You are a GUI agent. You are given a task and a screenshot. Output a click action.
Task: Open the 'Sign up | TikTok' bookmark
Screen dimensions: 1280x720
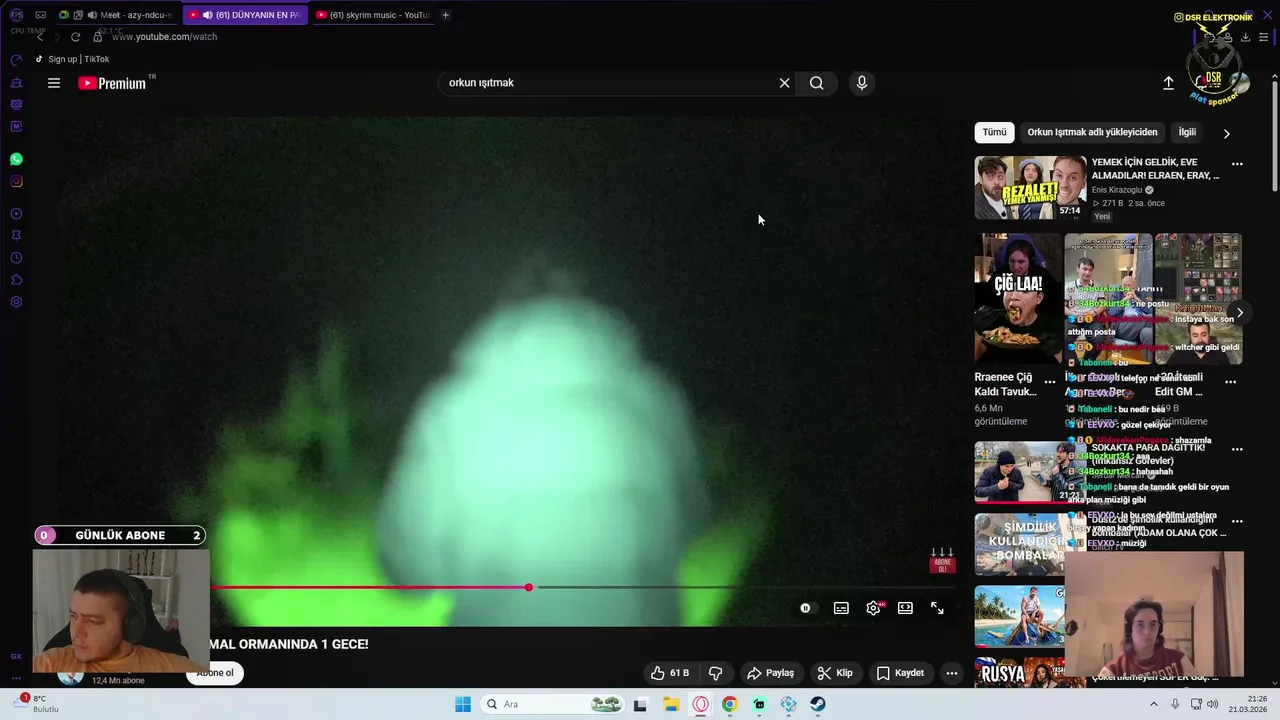tap(72, 59)
